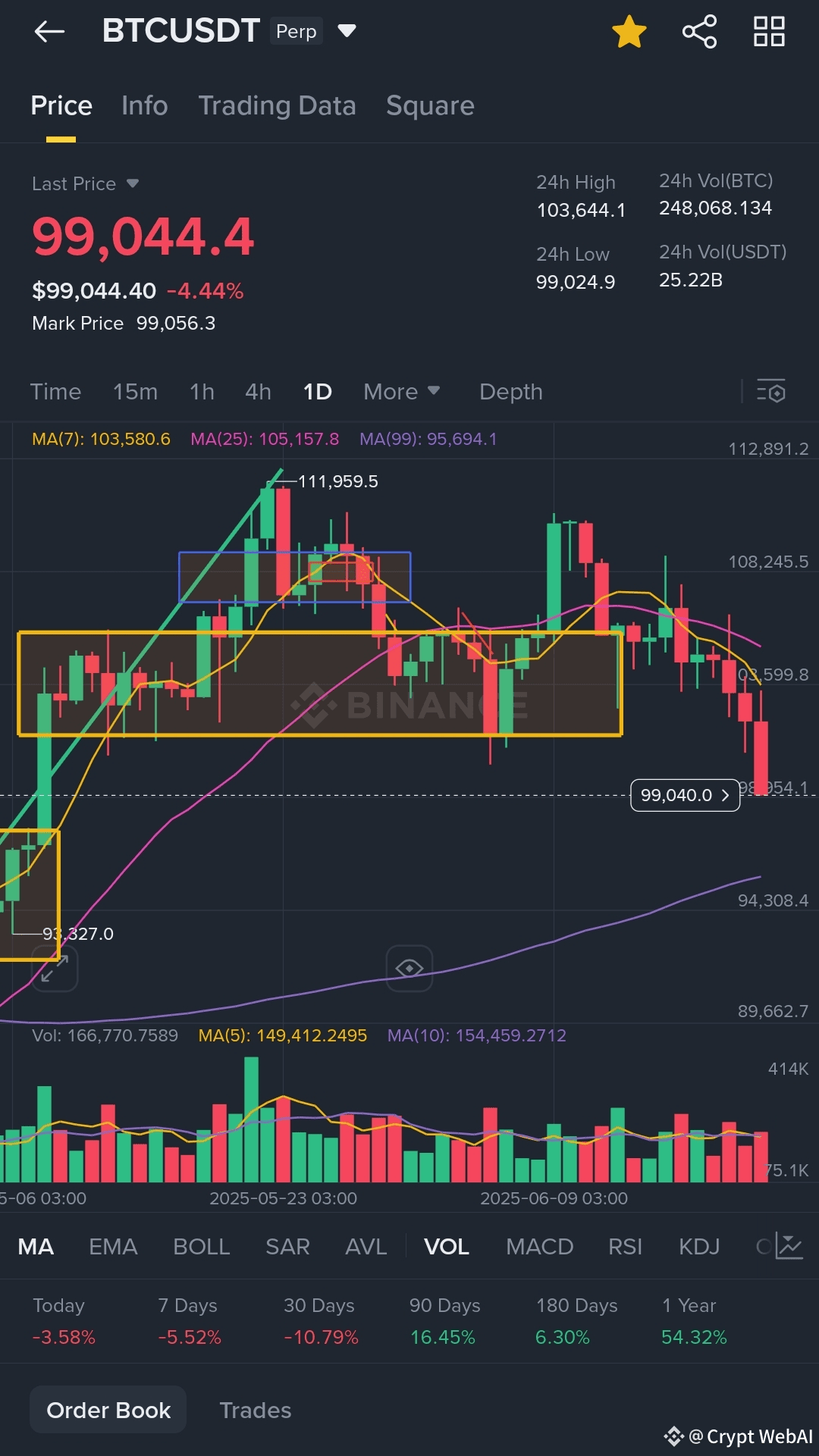
Task: Select the 1D interval
Action: (318, 392)
